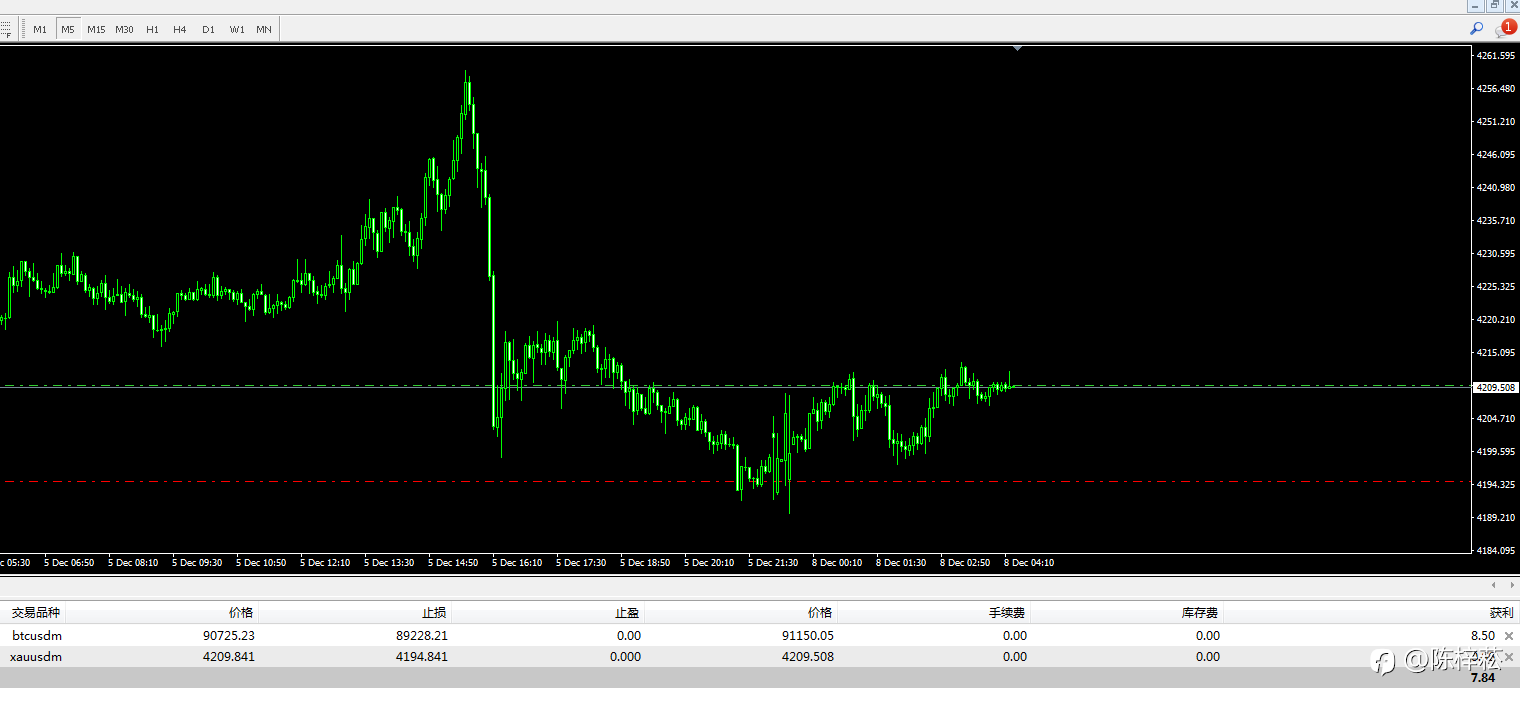
Task: Select the btcusdm order row
Action: 760,635
